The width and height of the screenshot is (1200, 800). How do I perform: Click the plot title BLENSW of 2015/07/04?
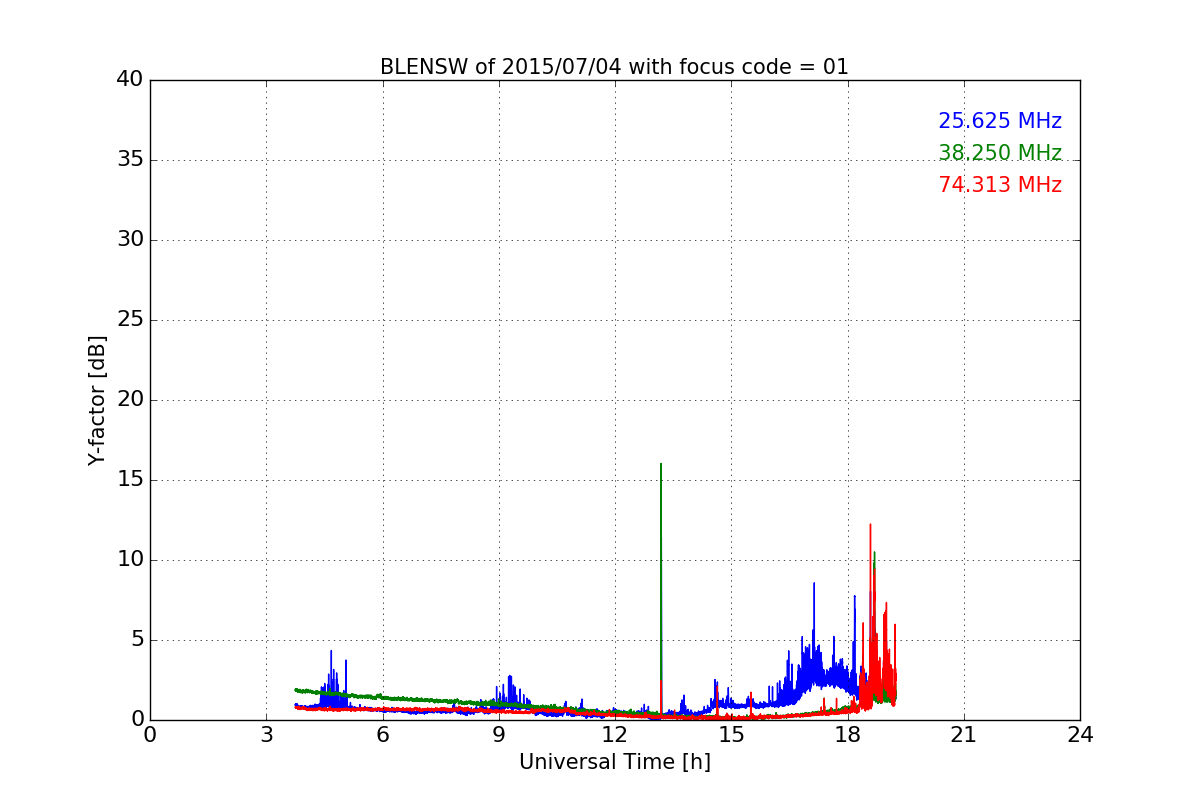tap(614, 67)
